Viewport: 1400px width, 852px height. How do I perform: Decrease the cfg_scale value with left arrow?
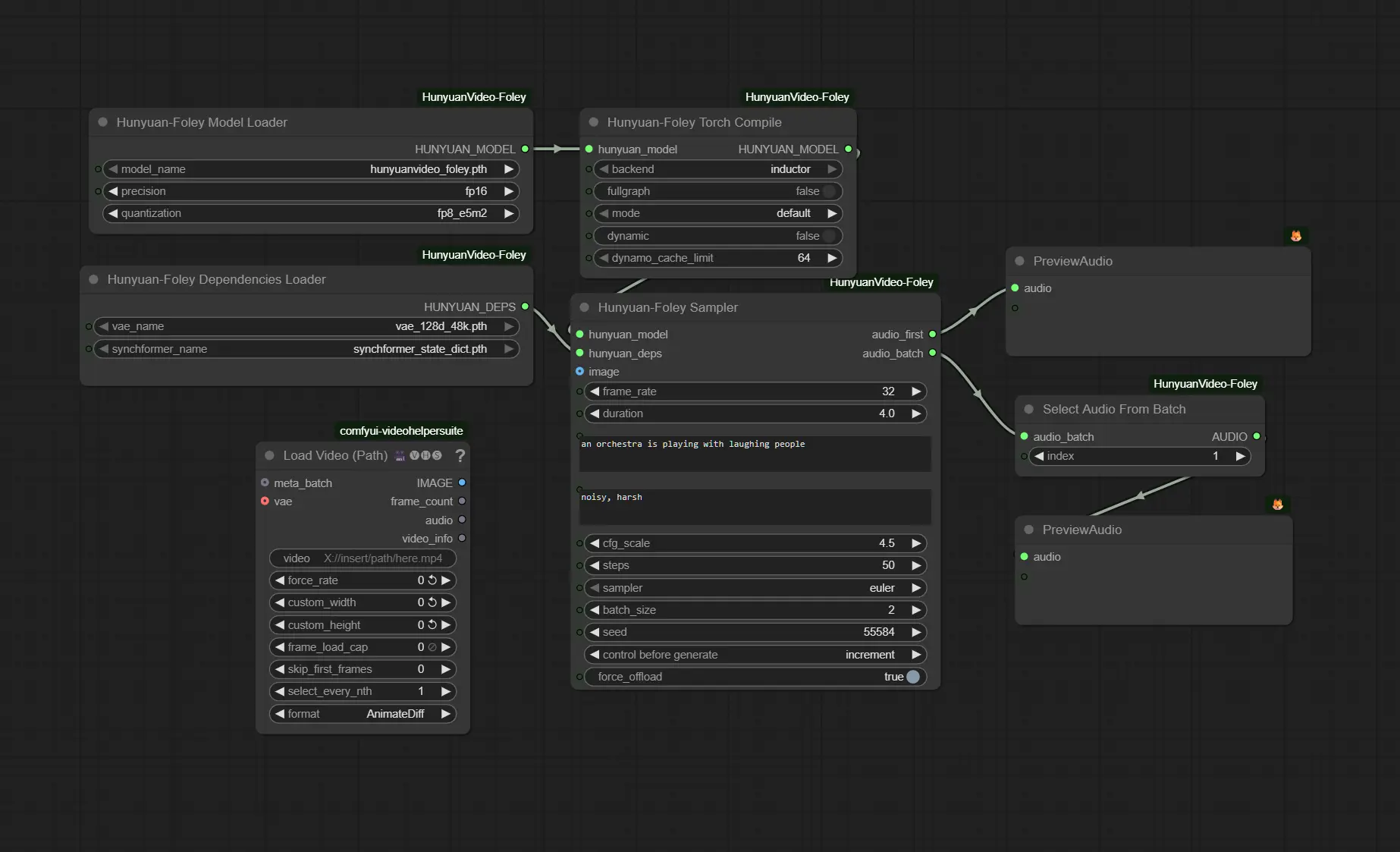595,543
